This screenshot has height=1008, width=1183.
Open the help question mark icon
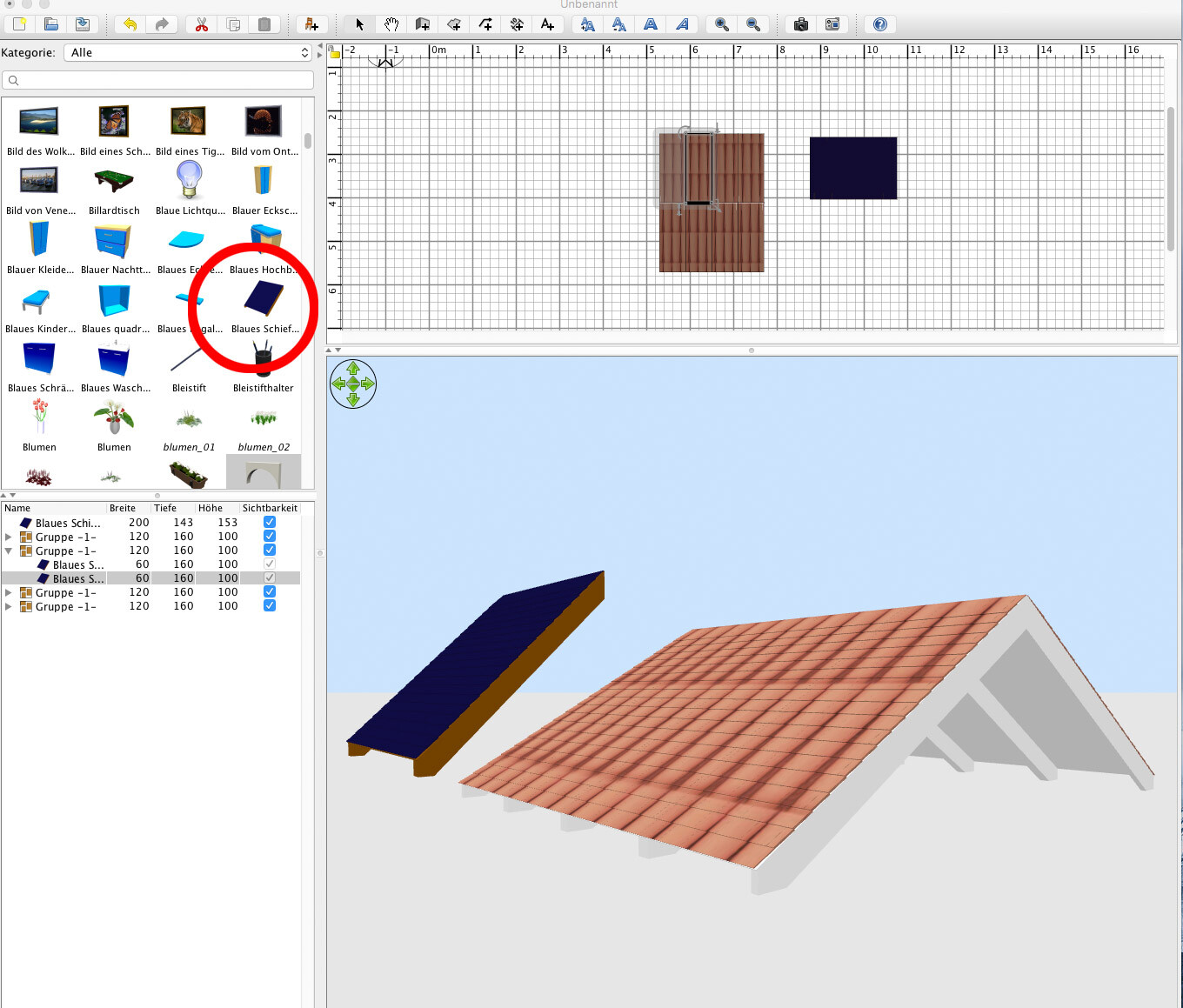click(x=879, y=24)
